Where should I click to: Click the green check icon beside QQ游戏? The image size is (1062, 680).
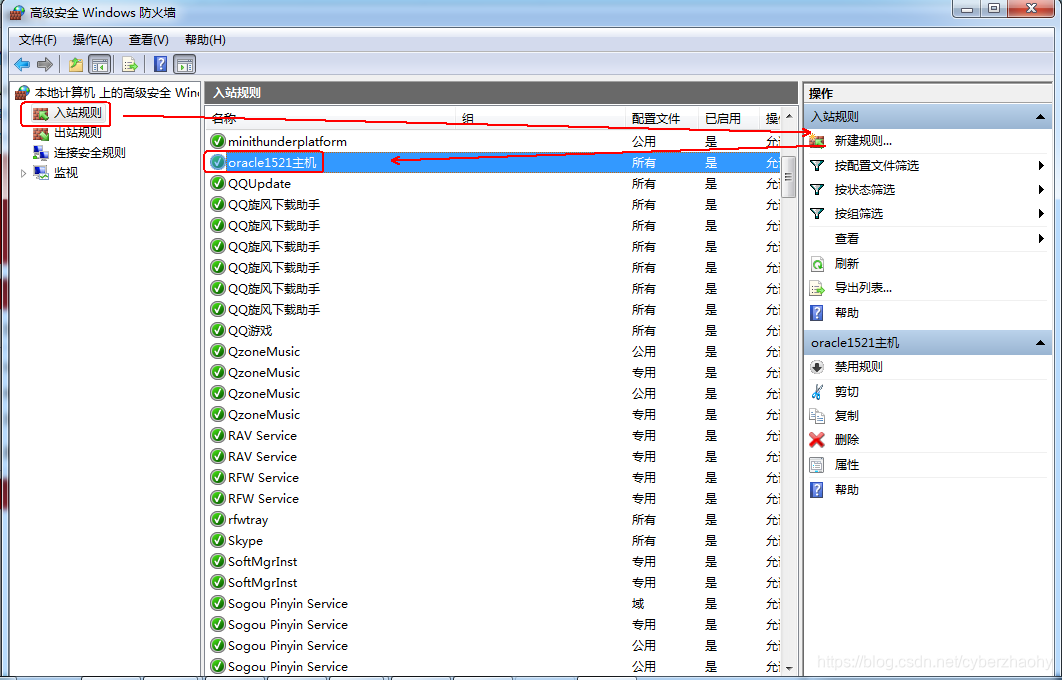(217, 330)
